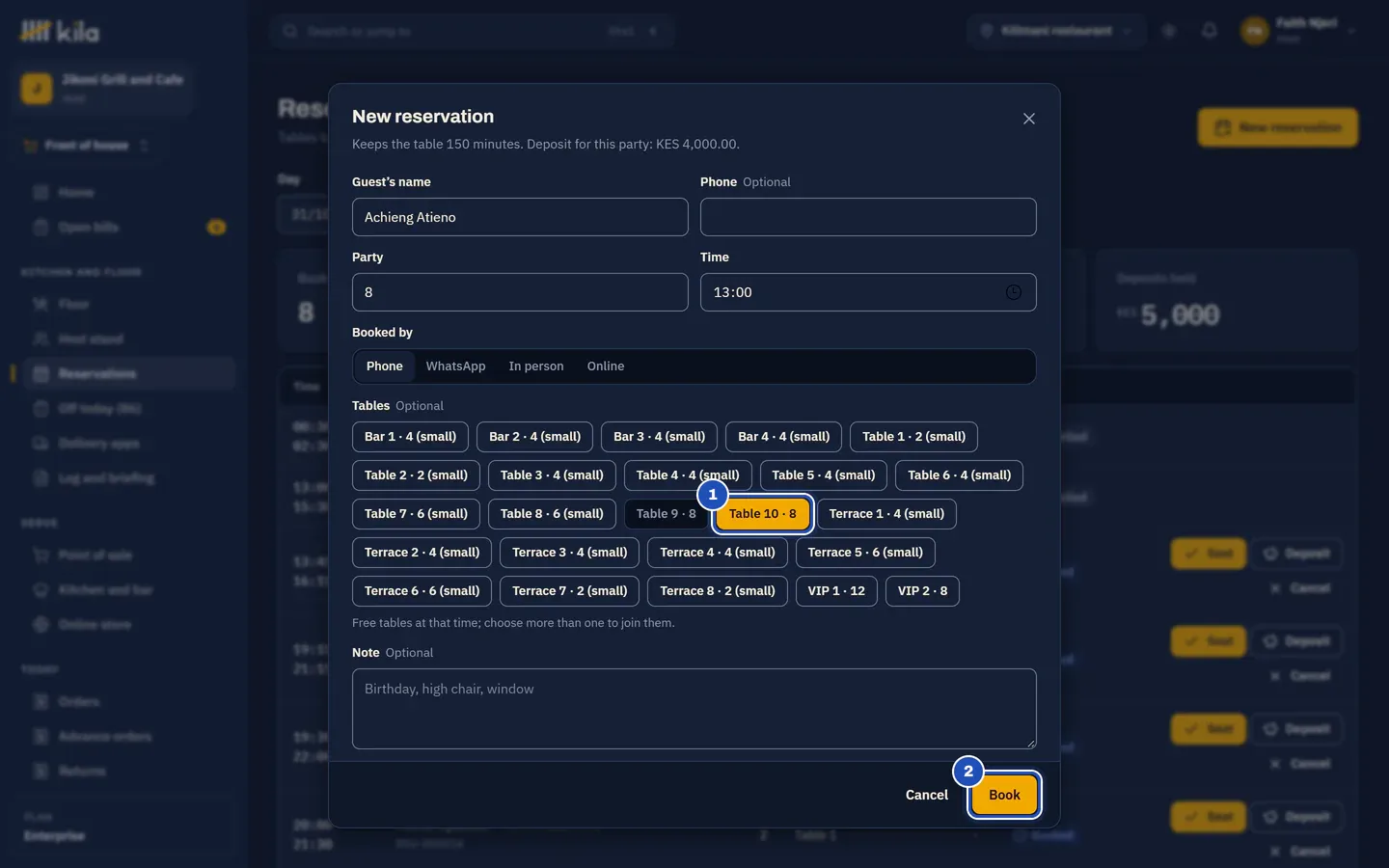
Task: Deselect the highlighted Table 10 · 8
Action: [763, 514]
